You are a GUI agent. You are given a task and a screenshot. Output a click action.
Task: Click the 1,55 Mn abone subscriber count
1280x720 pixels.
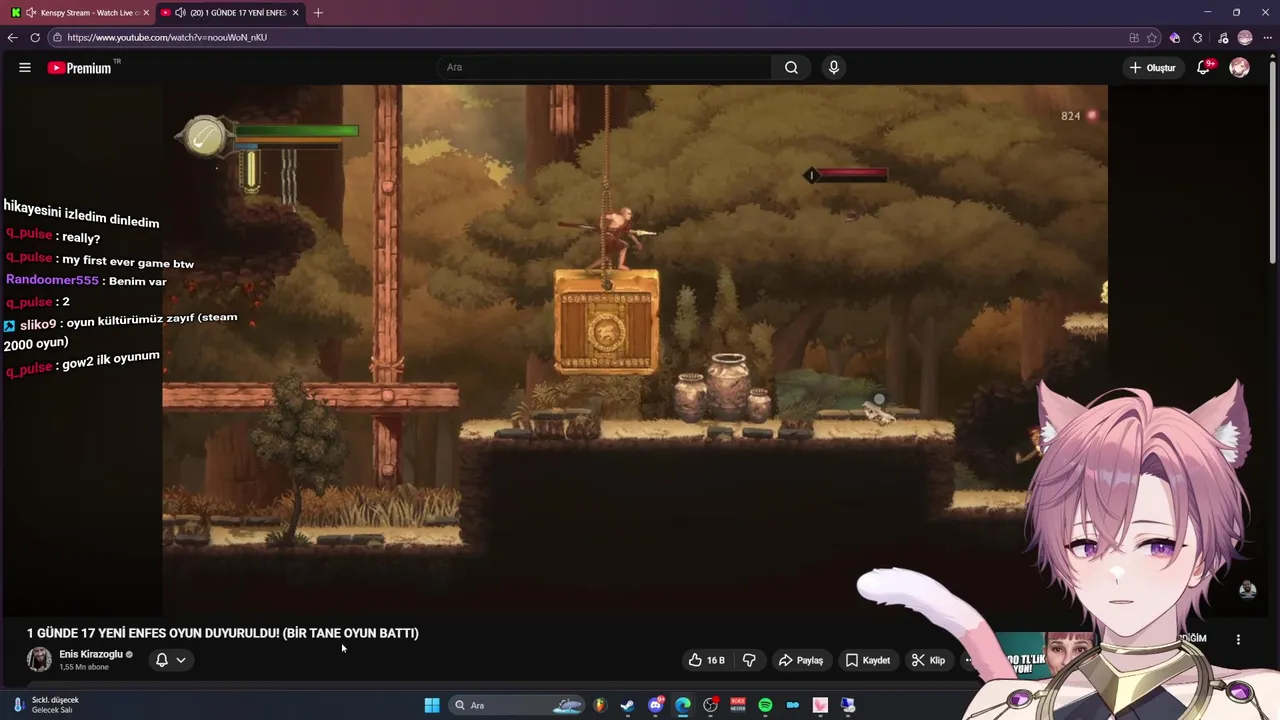click(x=84, y=667)
